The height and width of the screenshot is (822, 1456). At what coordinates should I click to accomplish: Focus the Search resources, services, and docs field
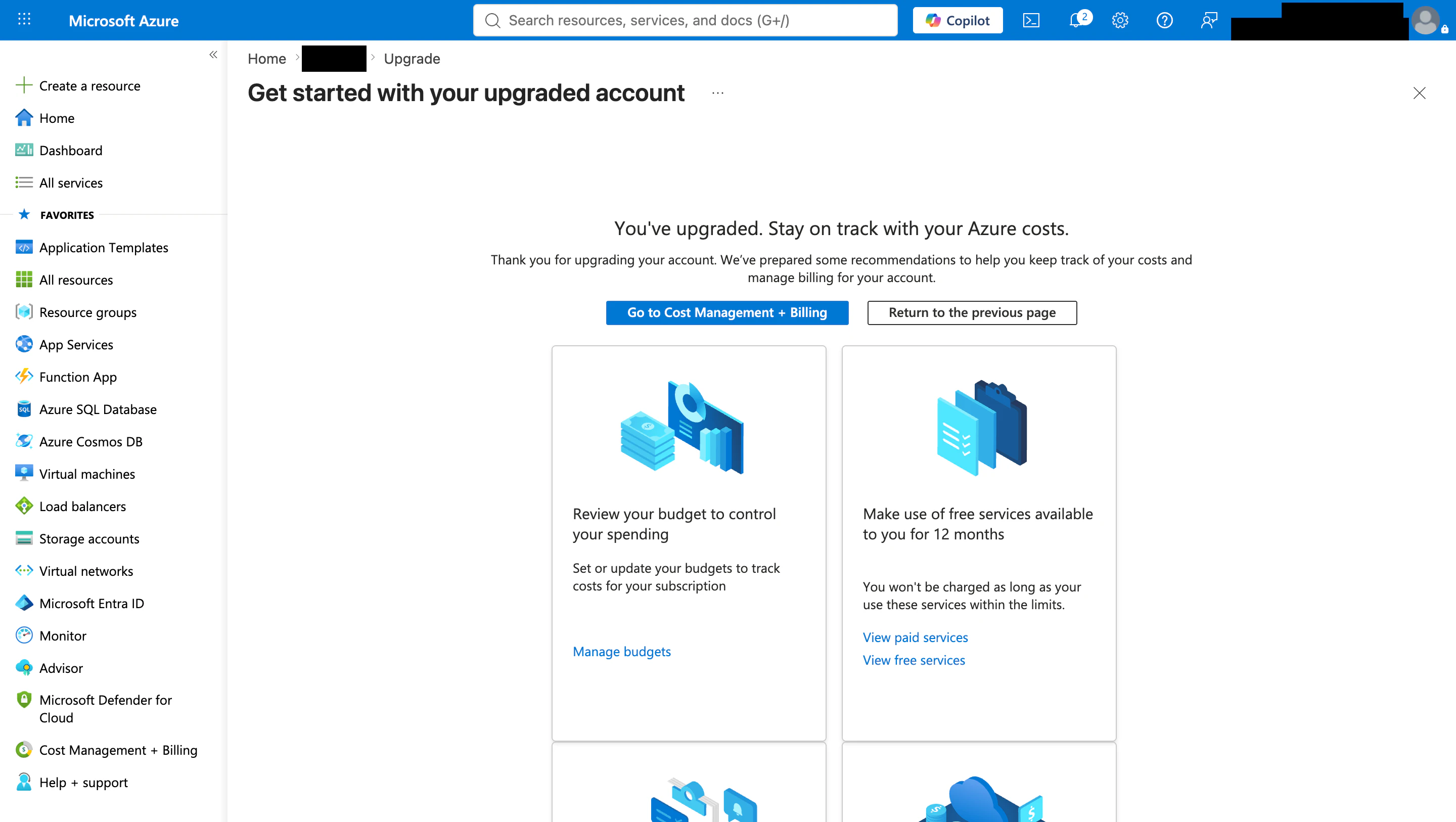685,20
